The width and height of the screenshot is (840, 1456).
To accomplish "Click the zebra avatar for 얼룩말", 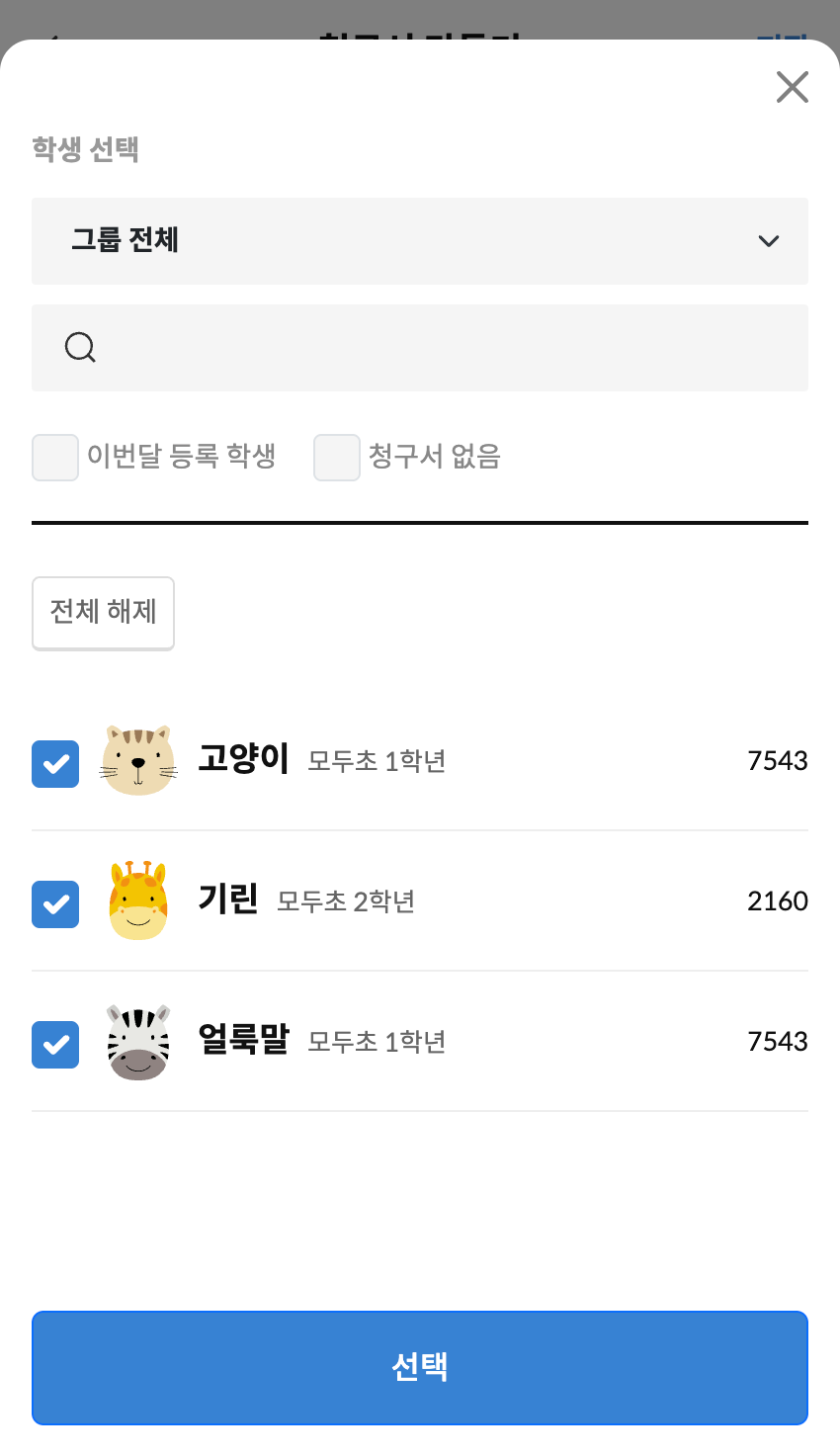I will (138, 1042).
